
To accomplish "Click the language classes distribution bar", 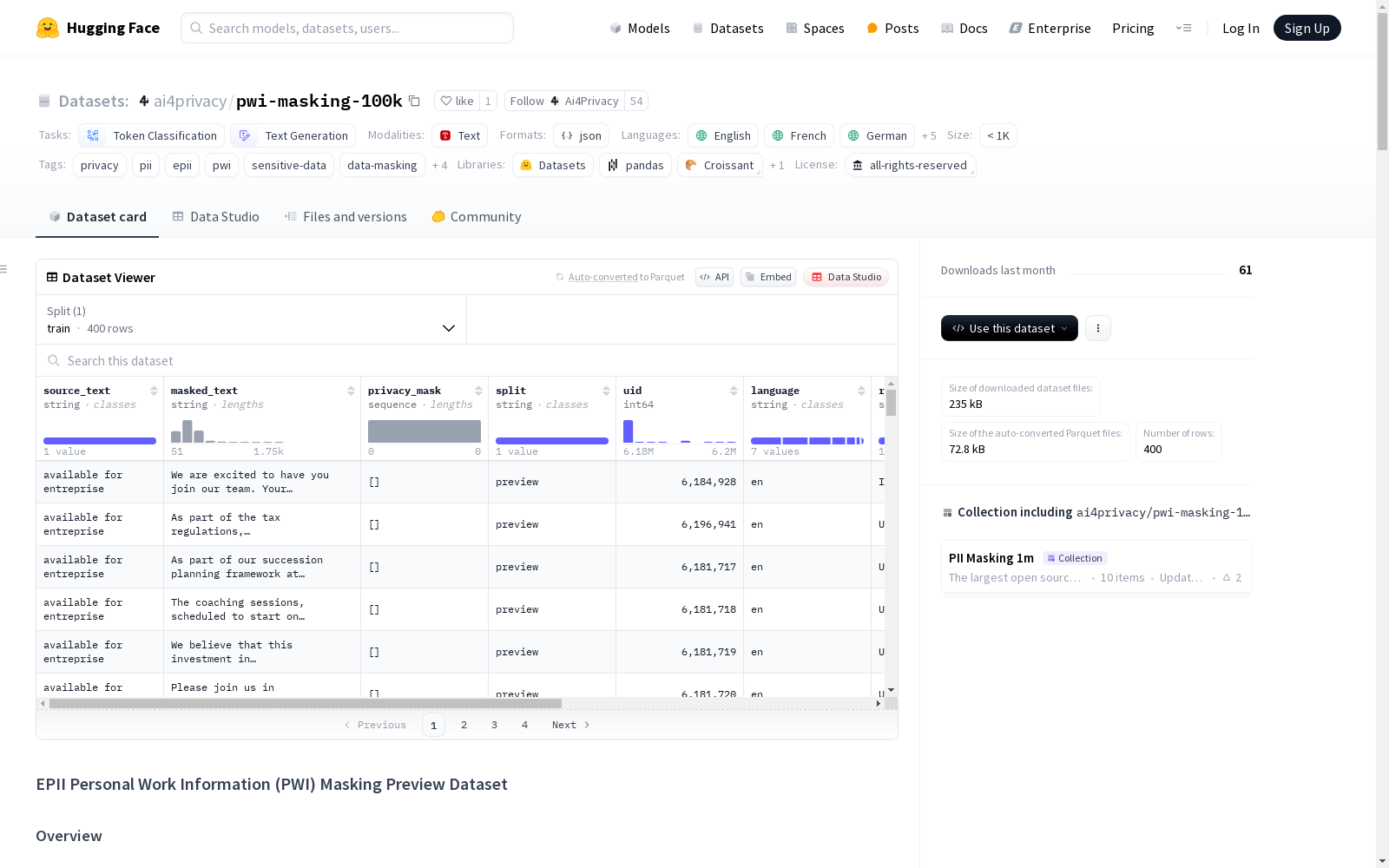I will pyautogui.click(x=807, y=441).
